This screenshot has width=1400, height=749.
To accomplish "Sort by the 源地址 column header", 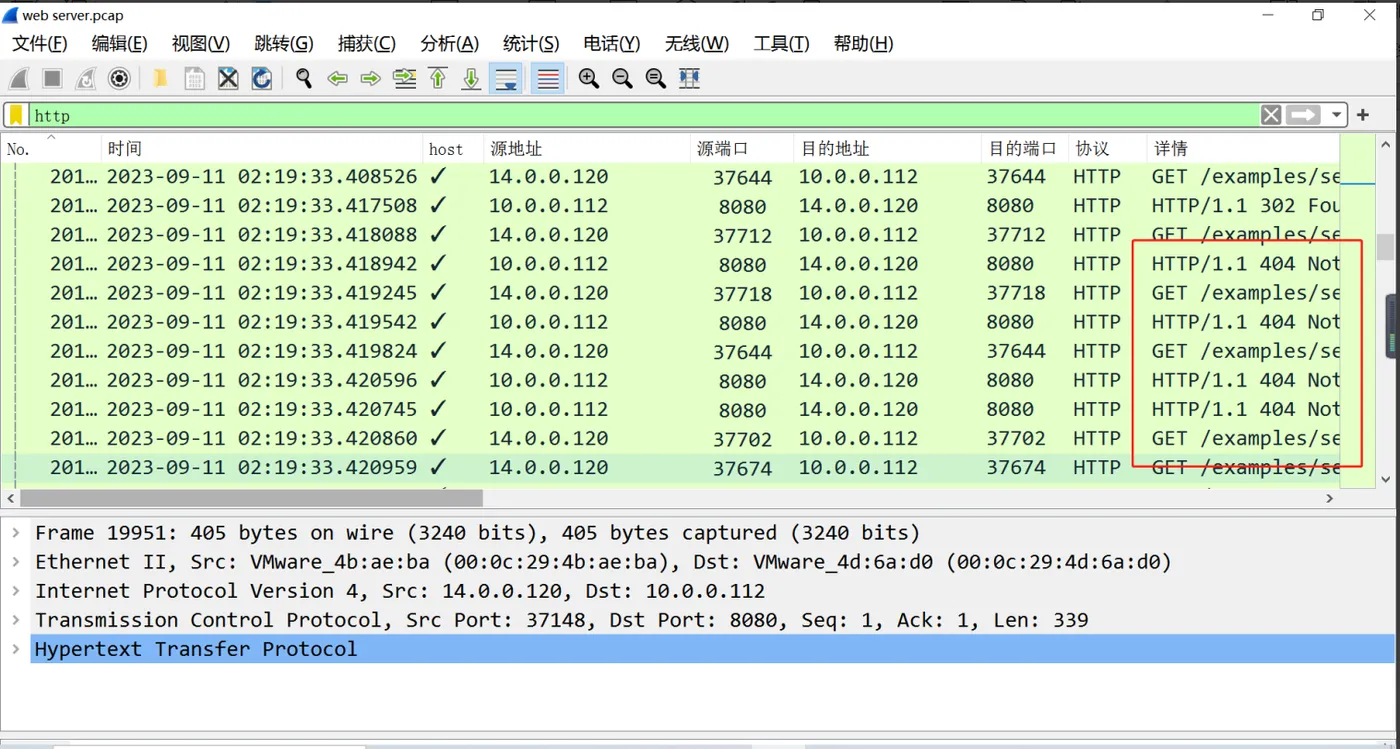I will point(587,148).
